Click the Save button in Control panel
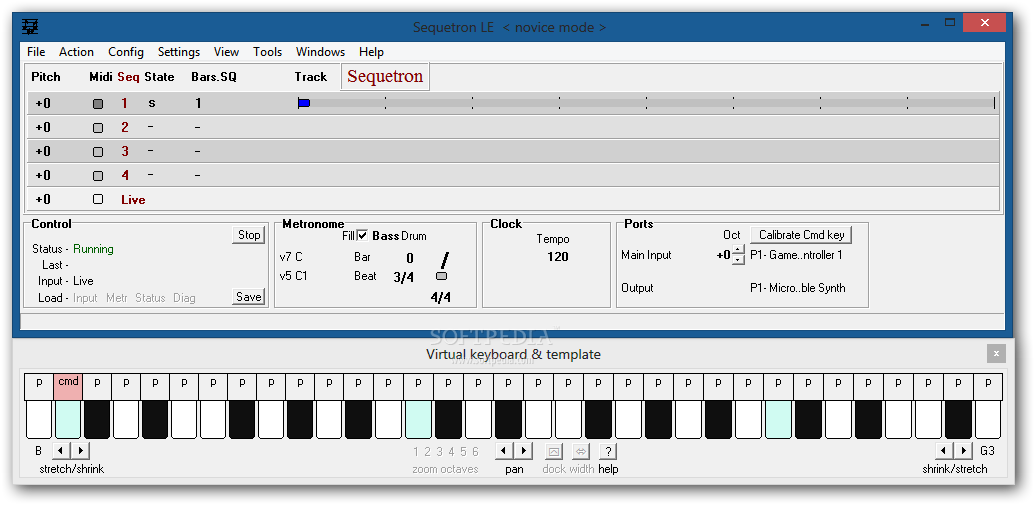Image resolution: width=1035 pixels, height=505 pixels. click(249, 297)
